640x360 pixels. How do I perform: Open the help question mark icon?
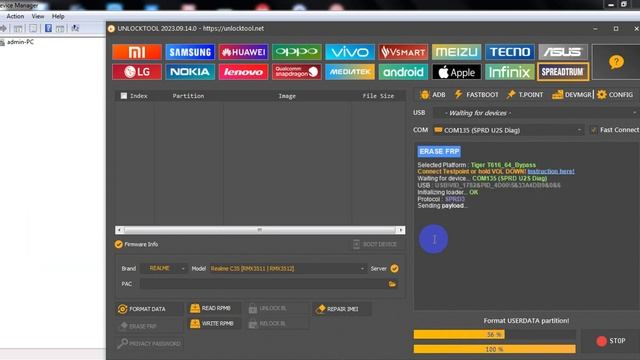pyautogui.click(x=616, y=62)
